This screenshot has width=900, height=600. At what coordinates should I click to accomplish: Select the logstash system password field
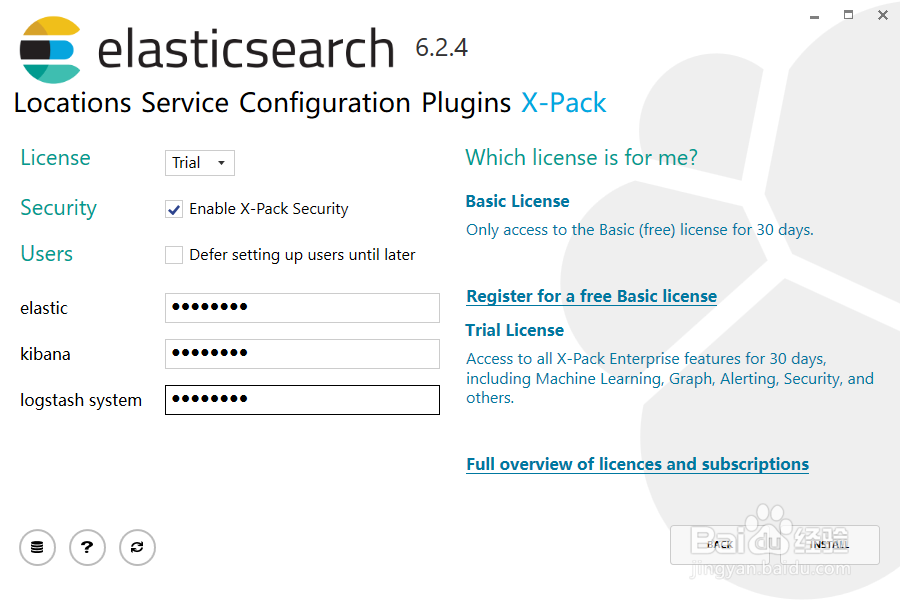[x=302, y=399]
